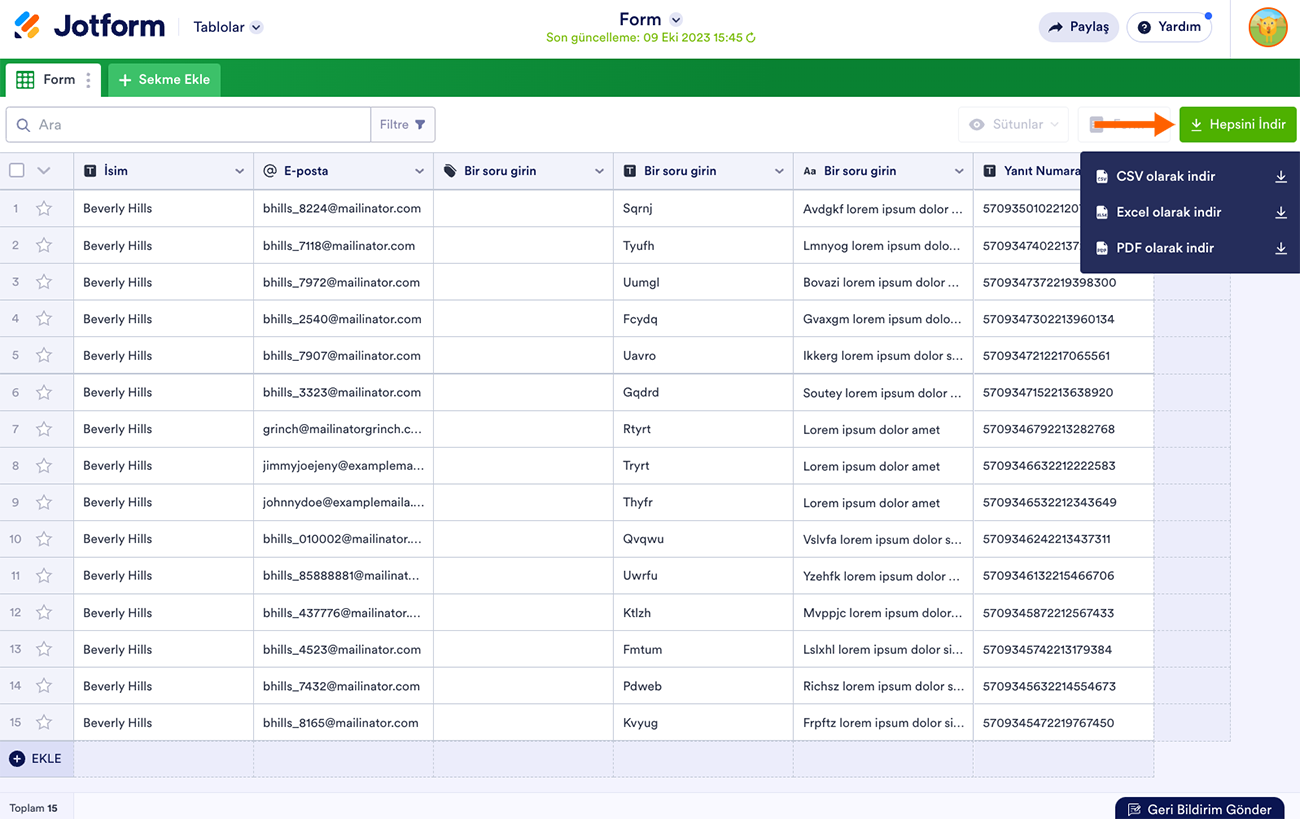Screen dimensions: 1300x819
Task: Star the first row entry
Action: point(44,209)
